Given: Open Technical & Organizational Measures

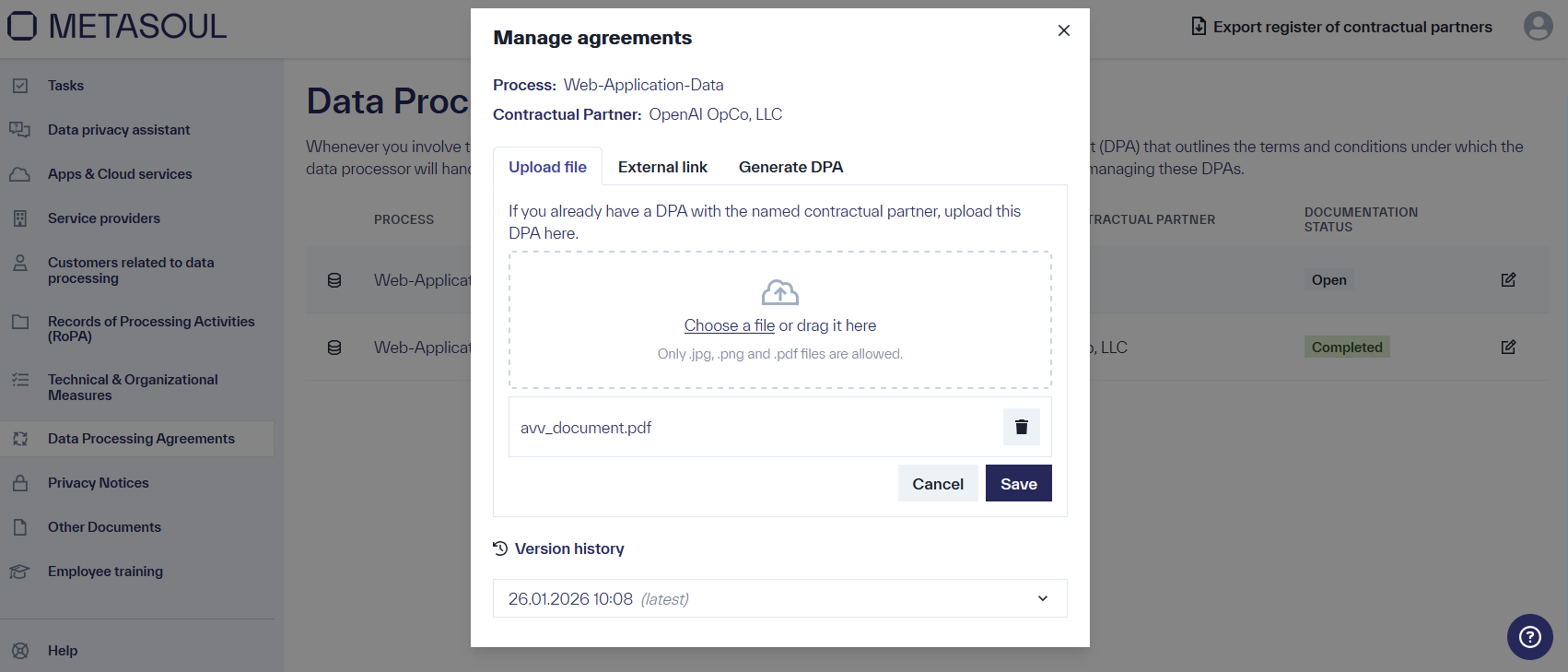Looking at the screenshot, I should 132,387.
